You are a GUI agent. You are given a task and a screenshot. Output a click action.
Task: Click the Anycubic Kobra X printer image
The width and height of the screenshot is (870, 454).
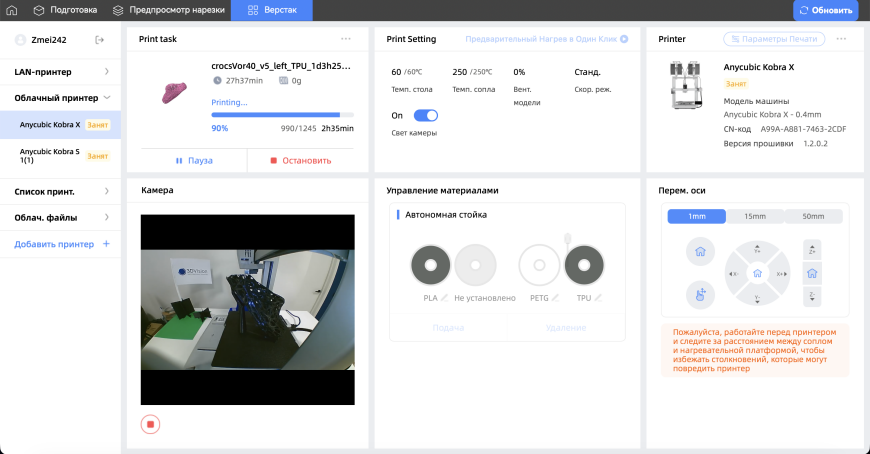click(x=686, y=85)
